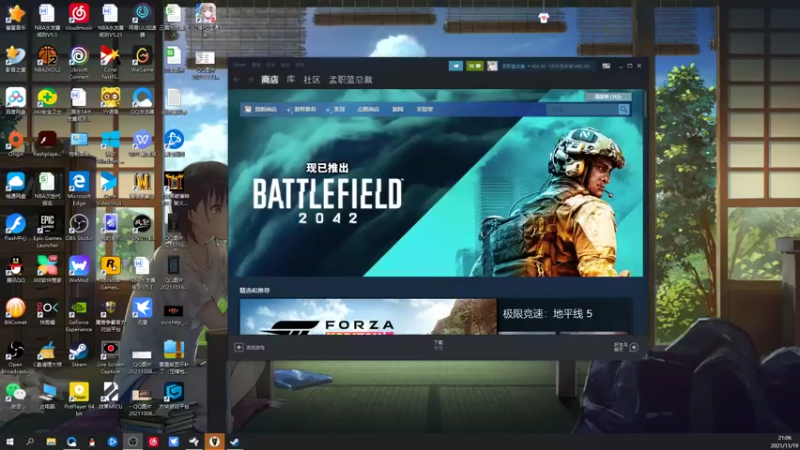Open the 实验室 store link

coord(424,109)
